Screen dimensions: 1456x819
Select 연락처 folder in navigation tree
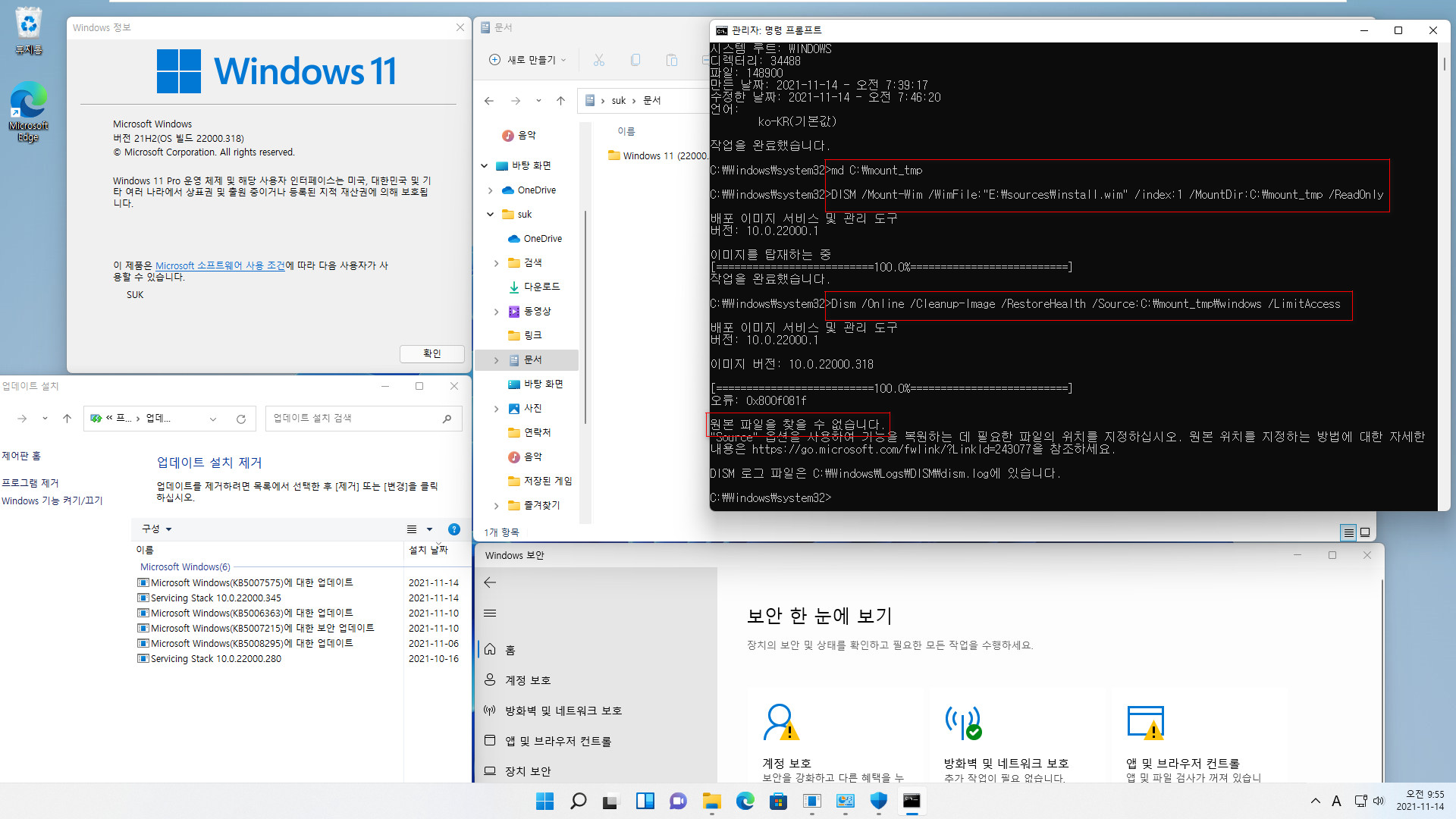pos(529,432)
